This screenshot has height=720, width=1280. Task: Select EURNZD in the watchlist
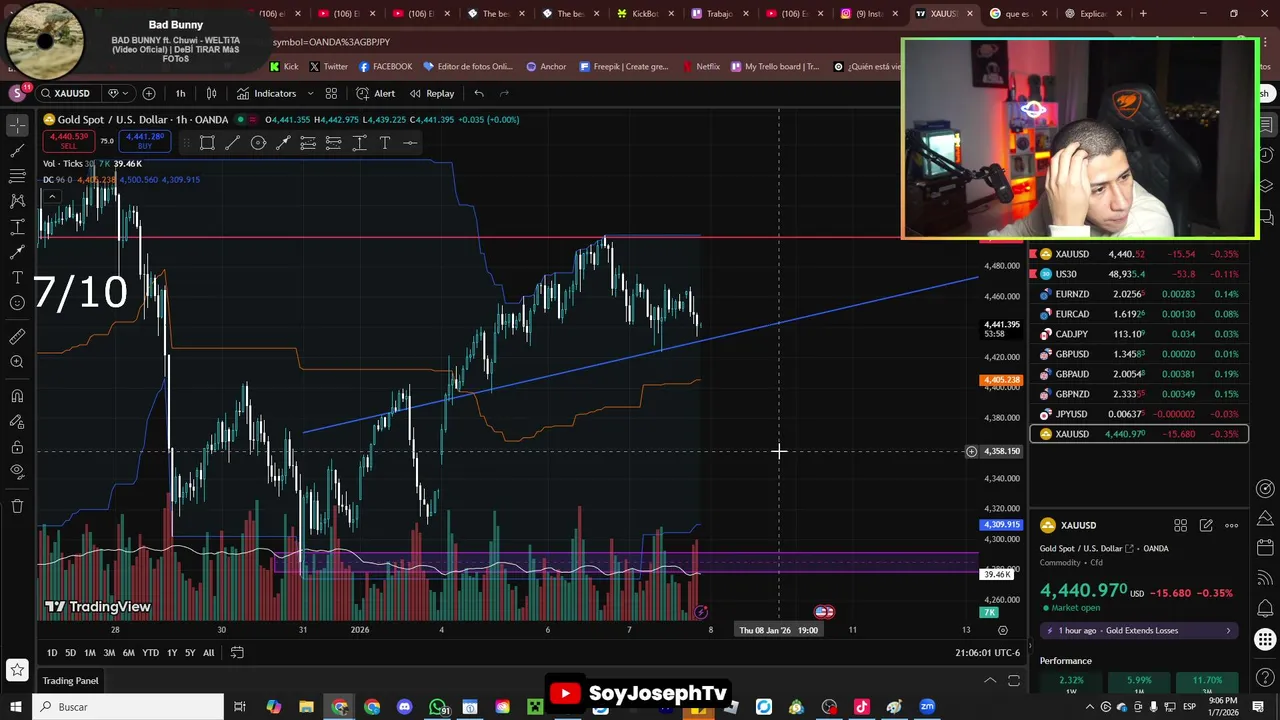coord(1139,294)
